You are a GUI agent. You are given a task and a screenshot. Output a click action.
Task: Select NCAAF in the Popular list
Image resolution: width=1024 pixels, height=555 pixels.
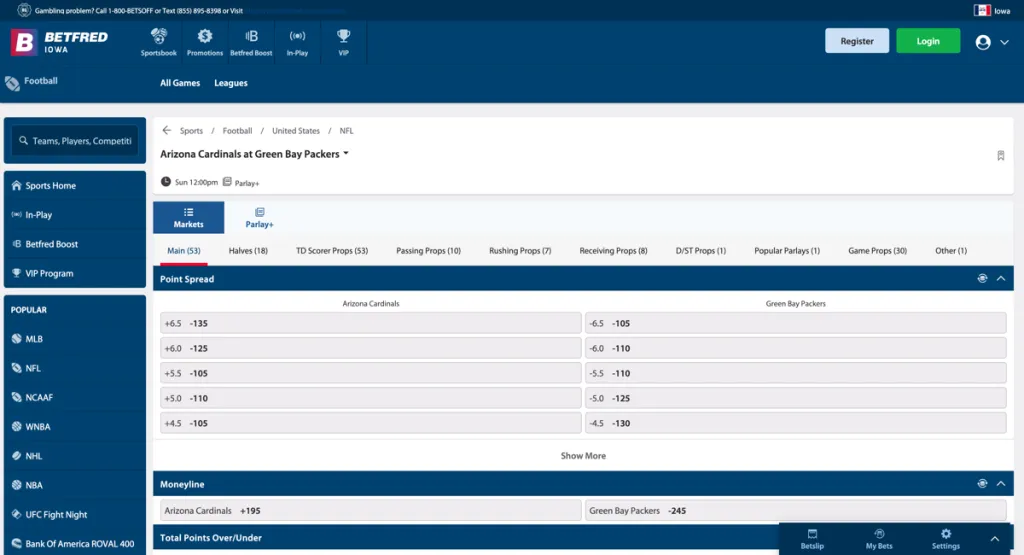coord(75,398)
